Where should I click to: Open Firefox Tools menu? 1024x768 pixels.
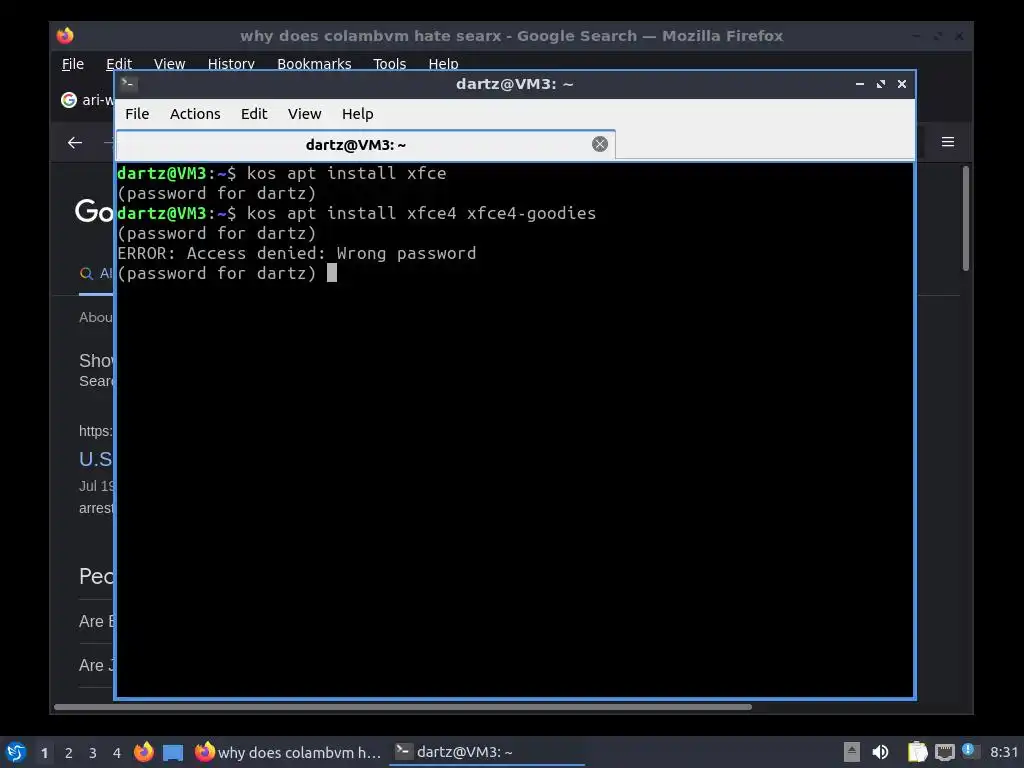click(x=389, y=64)
